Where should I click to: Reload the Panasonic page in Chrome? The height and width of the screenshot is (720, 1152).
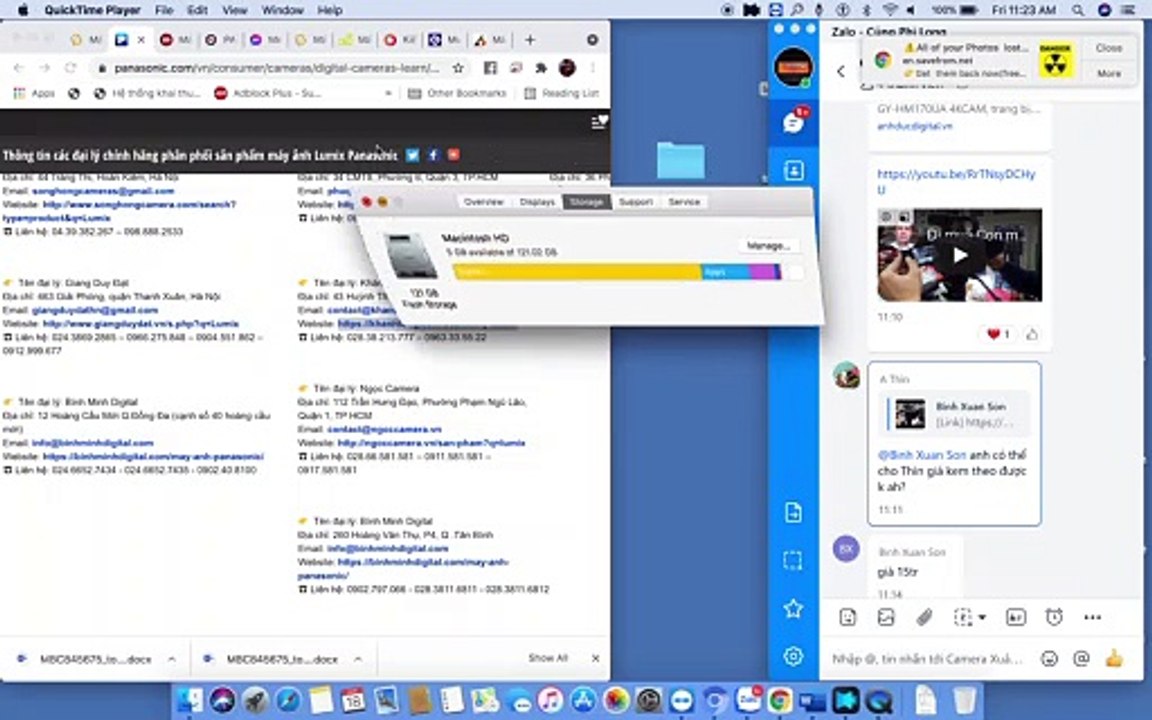click(x=71, y=68)
